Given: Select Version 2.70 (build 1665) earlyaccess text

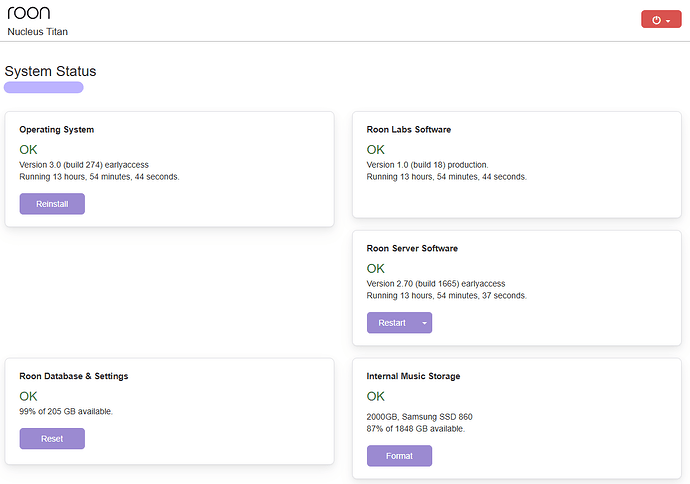Looking at the screenshot, I should (x=436, y=283).
